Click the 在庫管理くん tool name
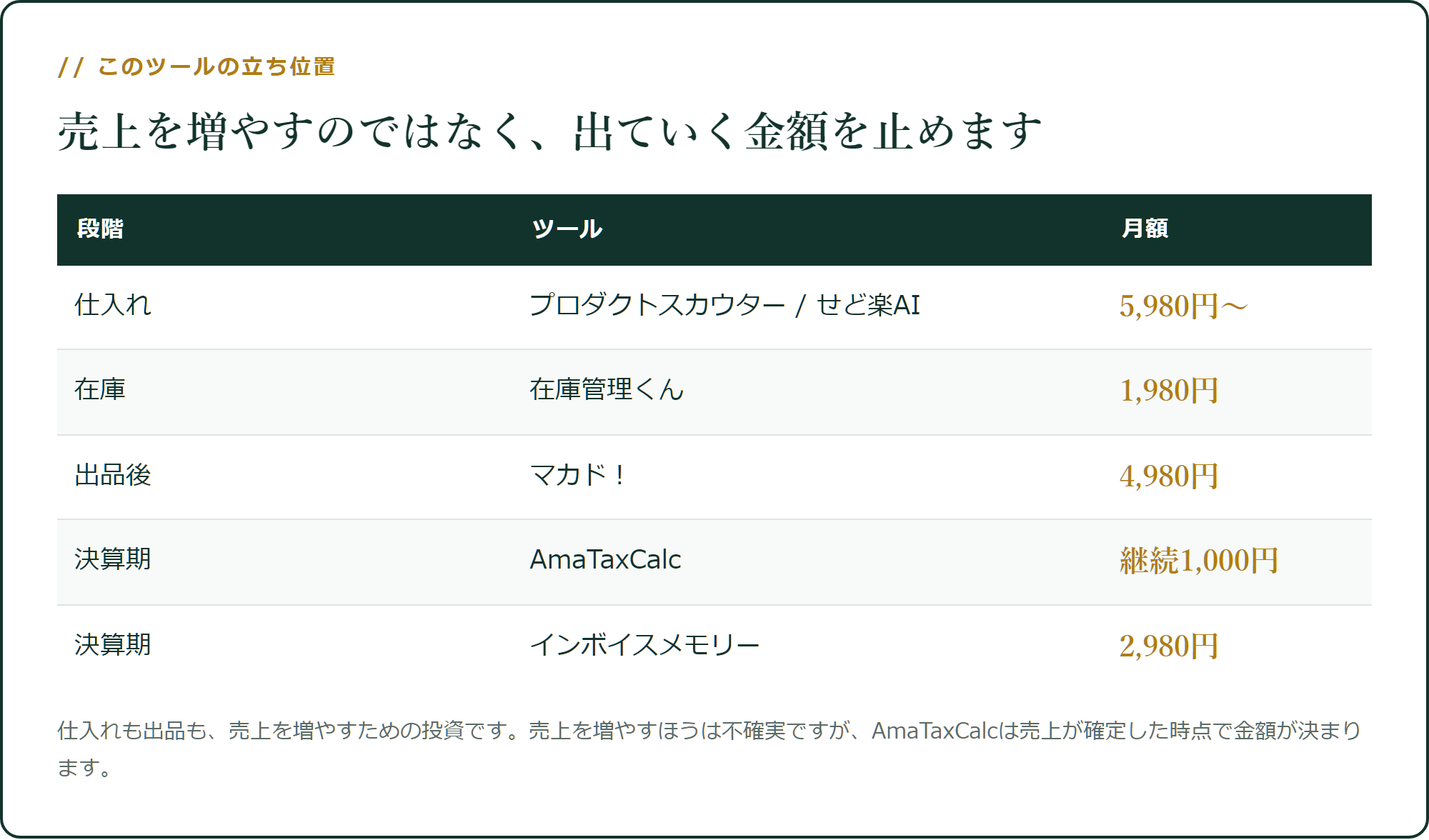This screenshot has height=840, width=1429. (607, 389)
